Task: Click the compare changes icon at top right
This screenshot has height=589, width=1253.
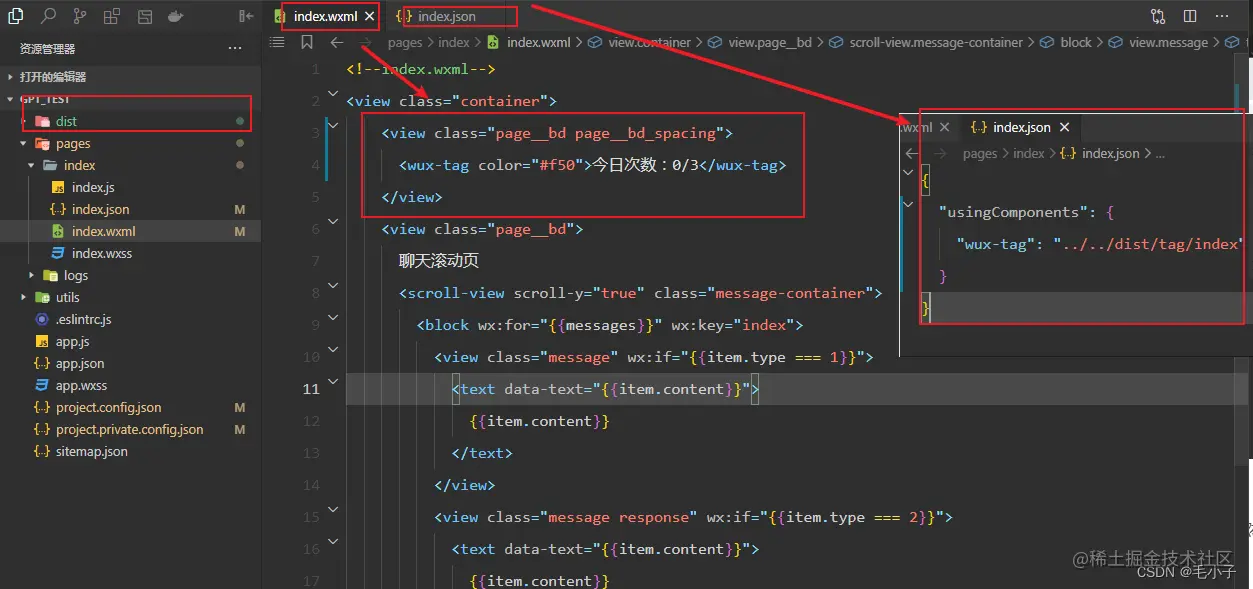Action: click(x=1158, y=16)
